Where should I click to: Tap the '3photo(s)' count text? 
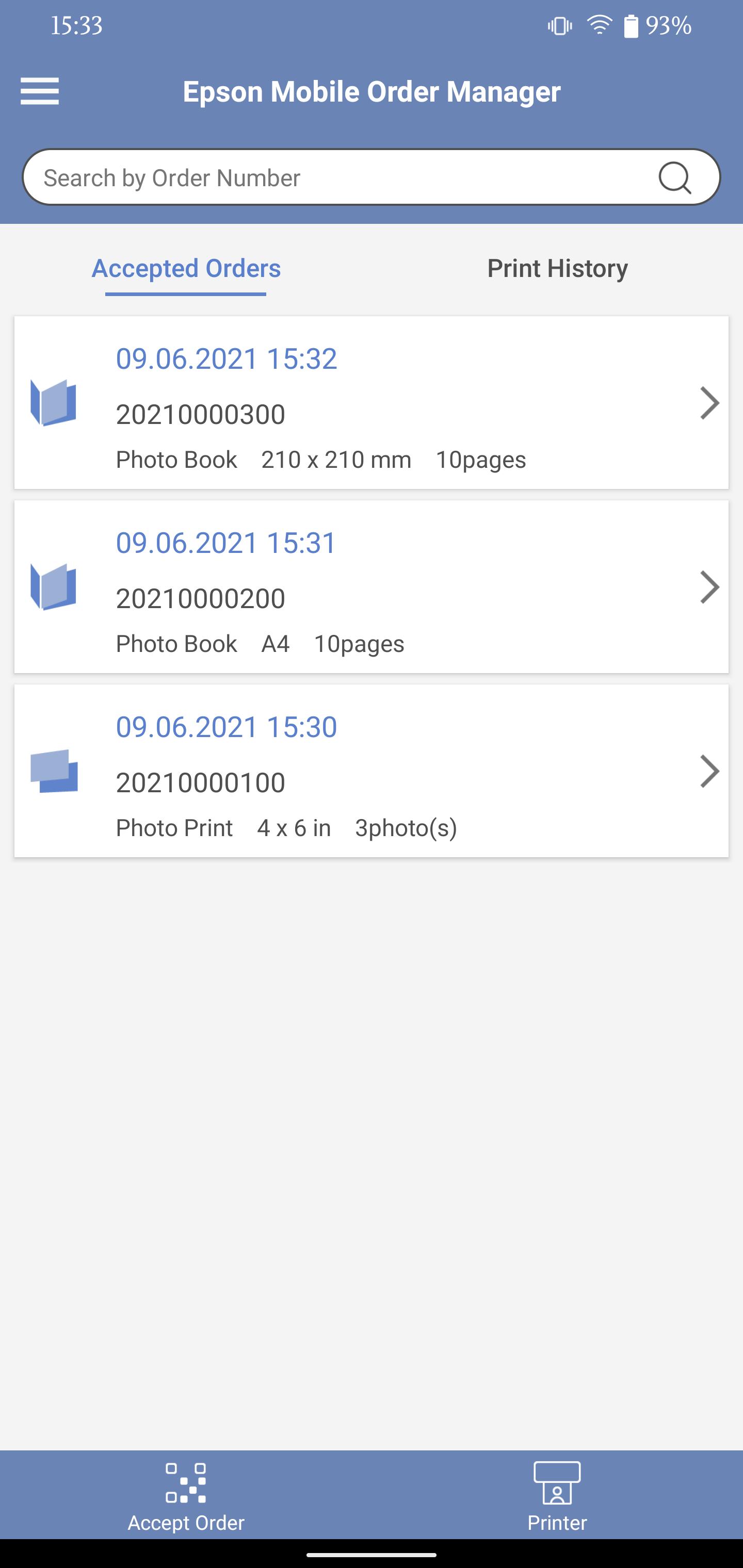406,828
